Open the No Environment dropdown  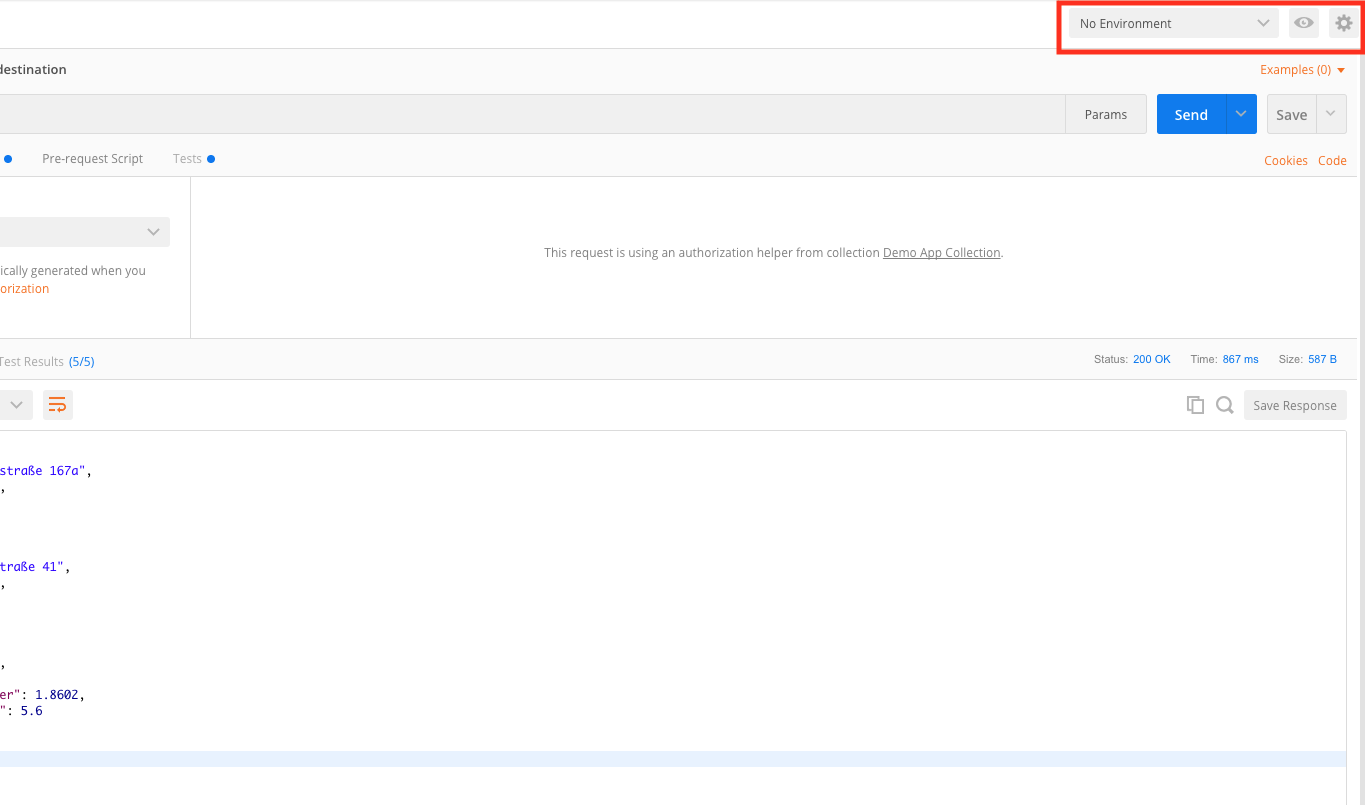coord(1173,23)
